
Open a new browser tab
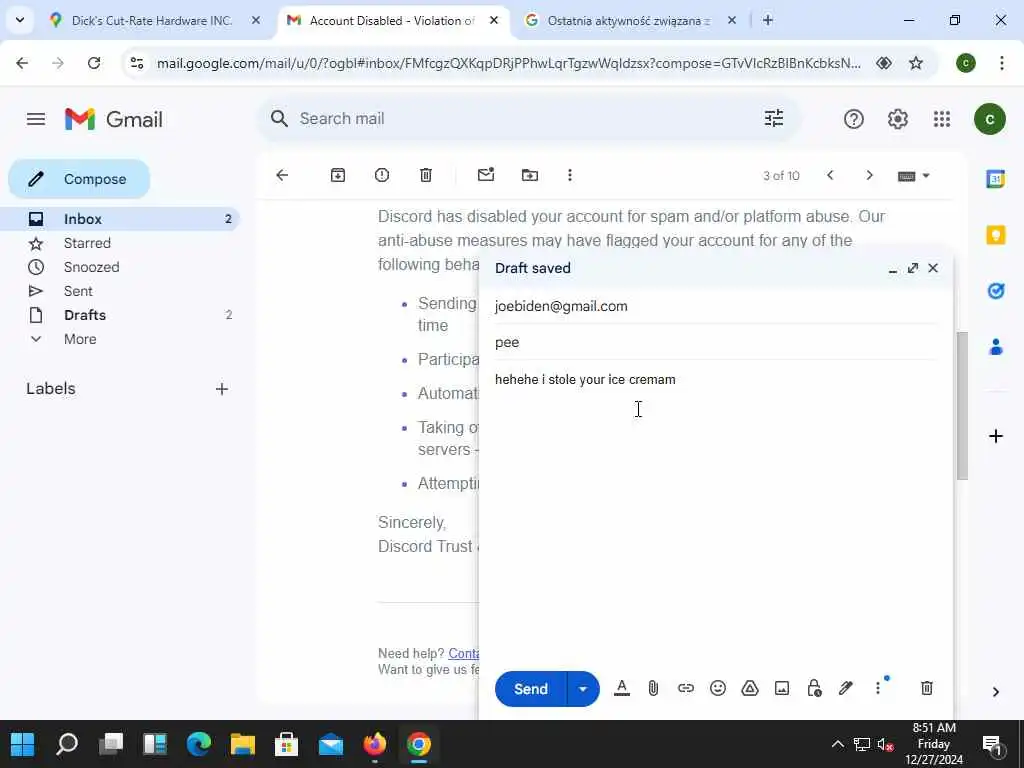768,21
